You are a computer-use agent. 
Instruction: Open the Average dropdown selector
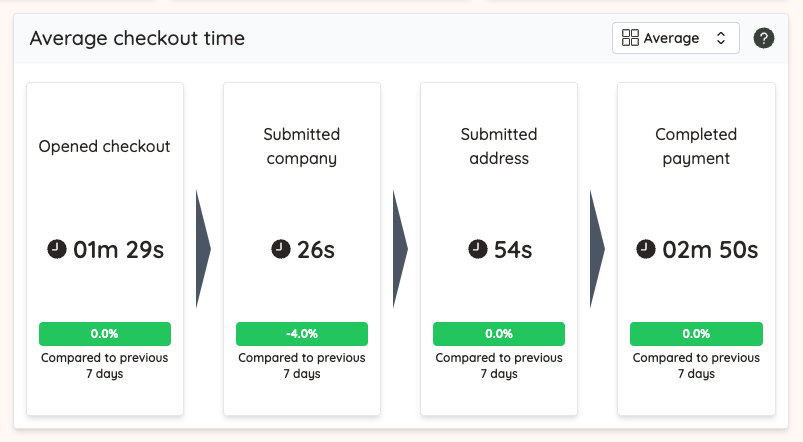coord(675,38)
